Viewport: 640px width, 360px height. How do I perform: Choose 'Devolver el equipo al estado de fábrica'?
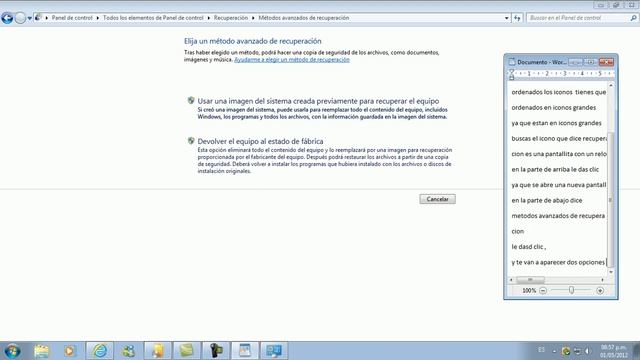(x=260, y=141)
